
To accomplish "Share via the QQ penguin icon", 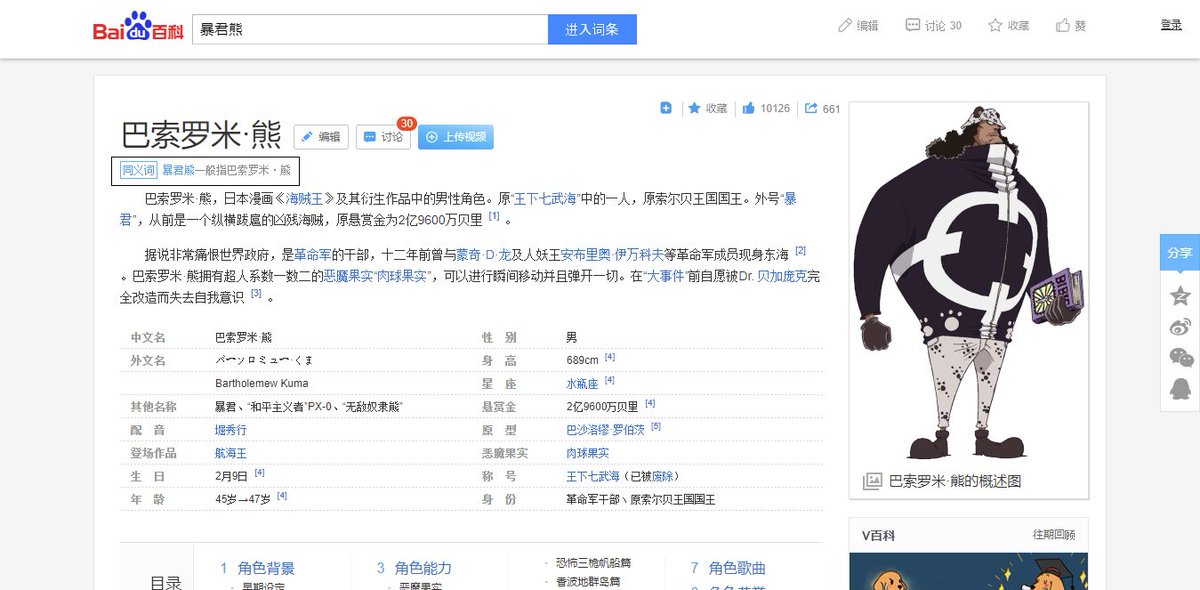I will 1180,388.
